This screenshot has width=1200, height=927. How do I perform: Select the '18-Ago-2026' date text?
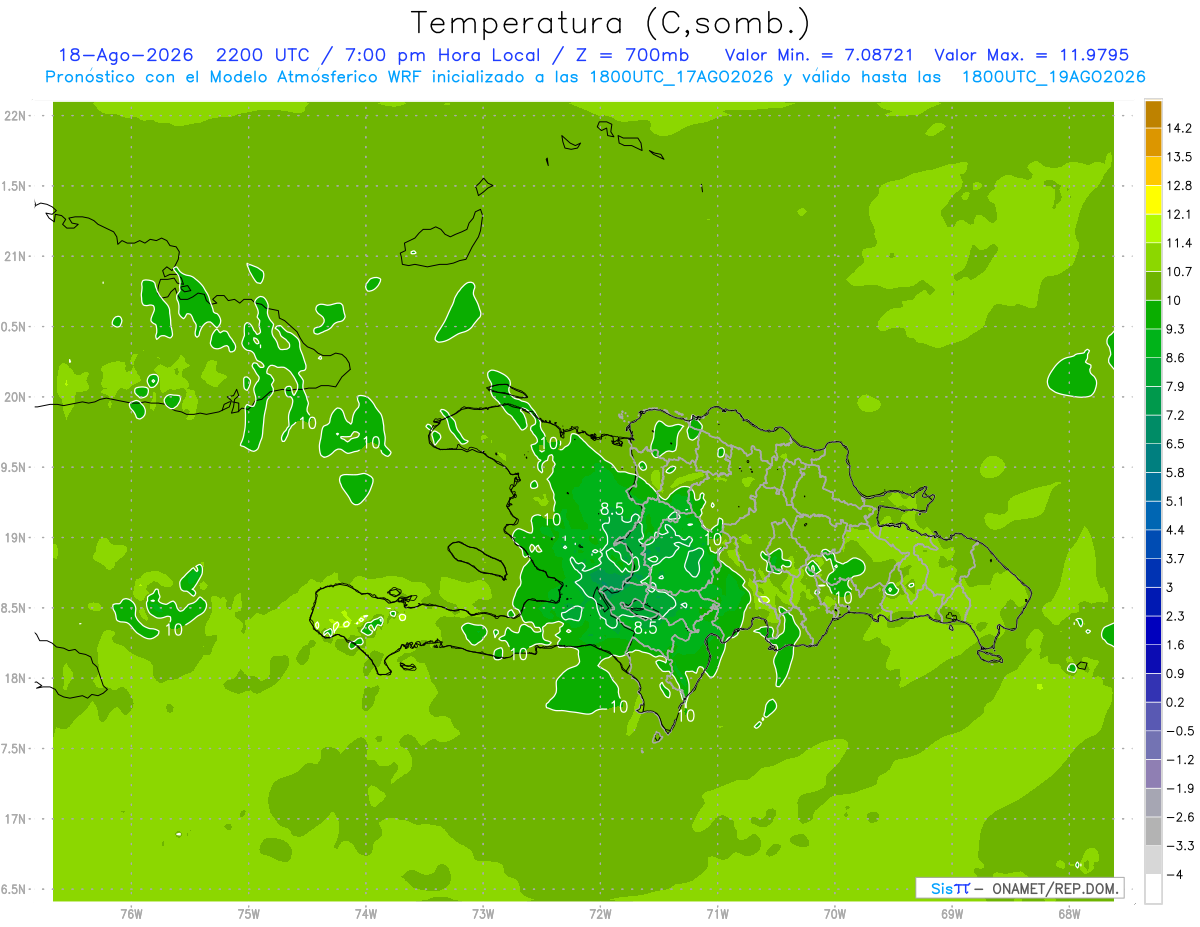point(125,55)
